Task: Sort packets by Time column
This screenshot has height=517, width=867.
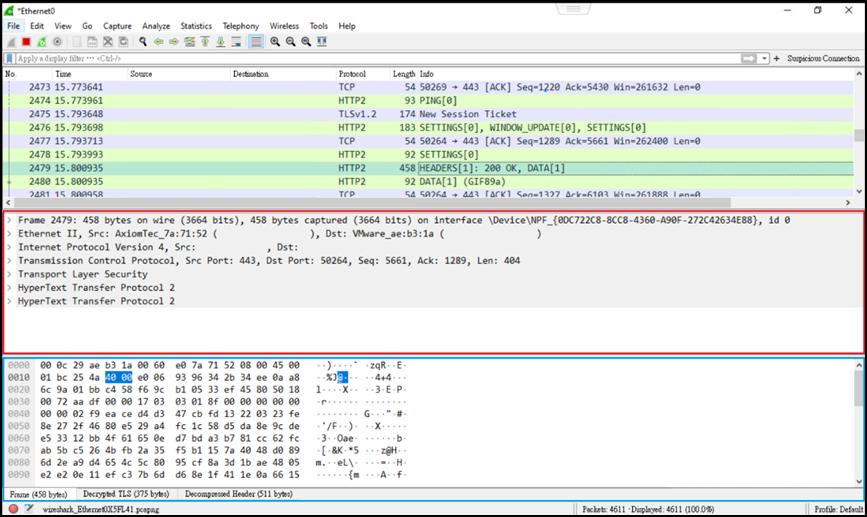Action: click(90, 74)
